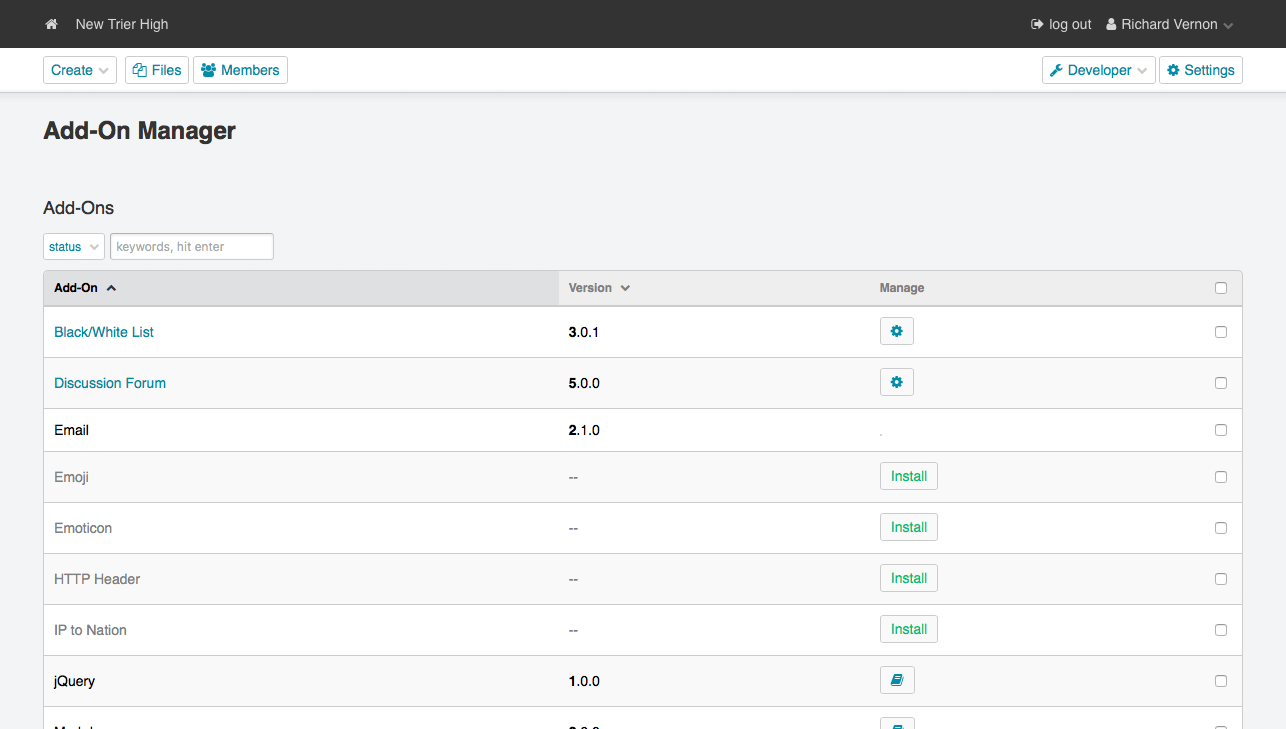
Task: Open the Members section
Action: click(240, 70)
